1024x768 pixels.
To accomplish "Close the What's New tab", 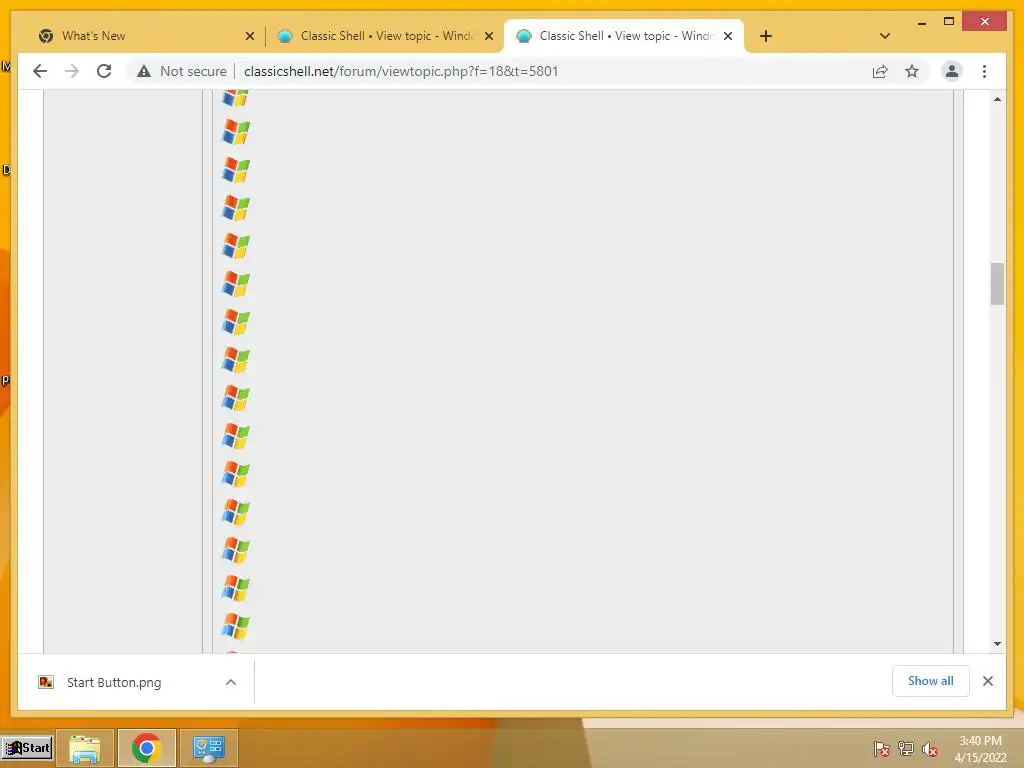I will [249, 36].
